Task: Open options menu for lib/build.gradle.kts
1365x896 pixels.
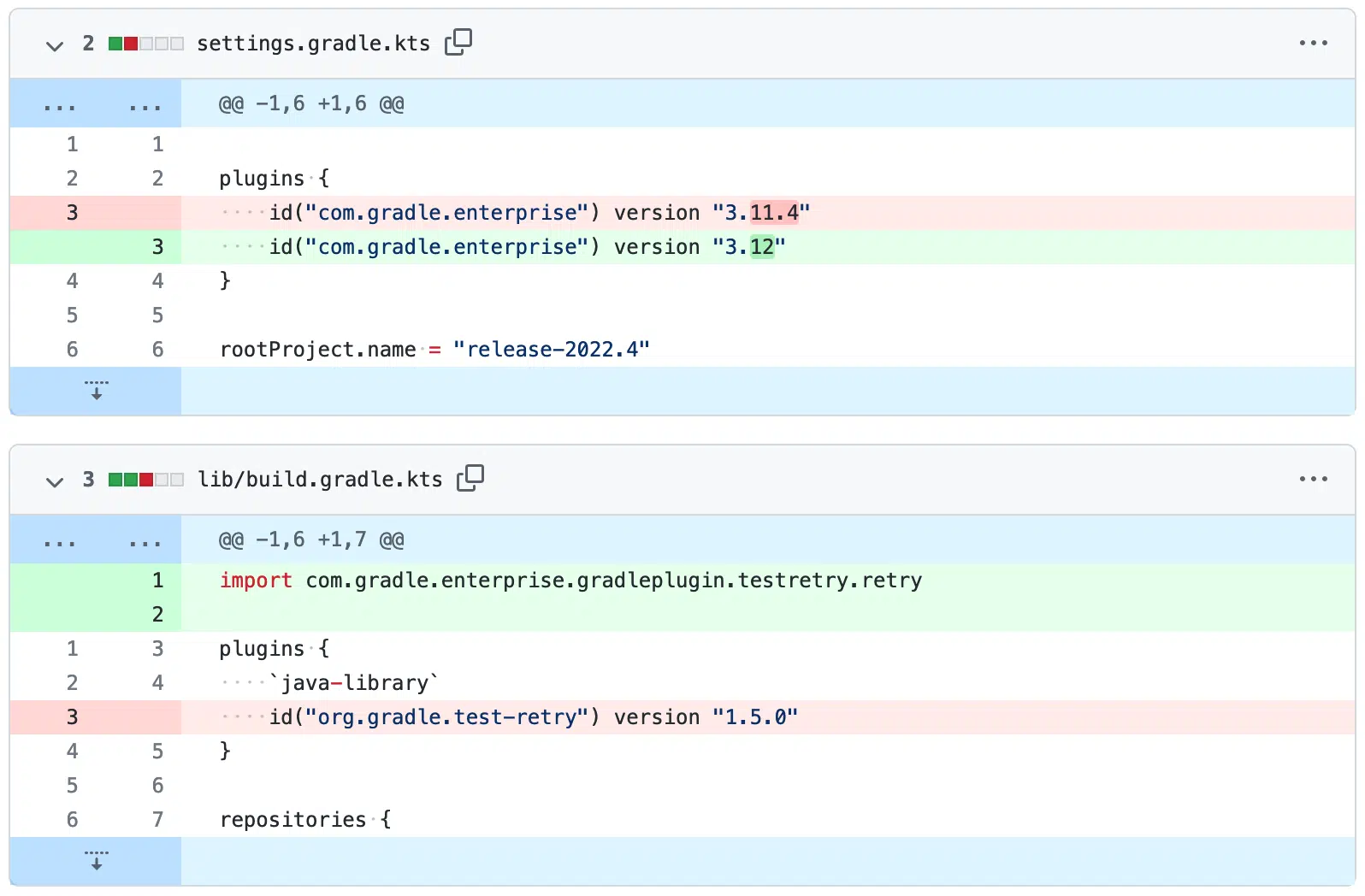Action: click(x=1313, y=479)
